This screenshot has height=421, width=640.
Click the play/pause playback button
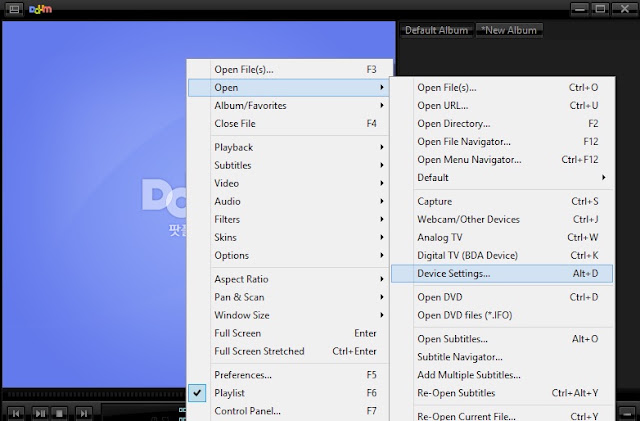click(x=40, y=413)
